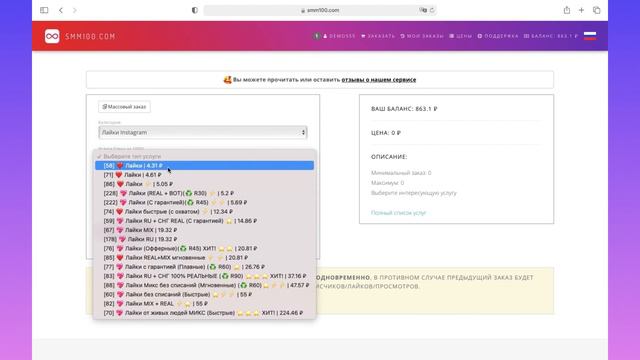This screenshot has width=640, height=360.
Task: Select option [59] Лайки RU + СНГ REAL
Action: (x=204, y=220)
